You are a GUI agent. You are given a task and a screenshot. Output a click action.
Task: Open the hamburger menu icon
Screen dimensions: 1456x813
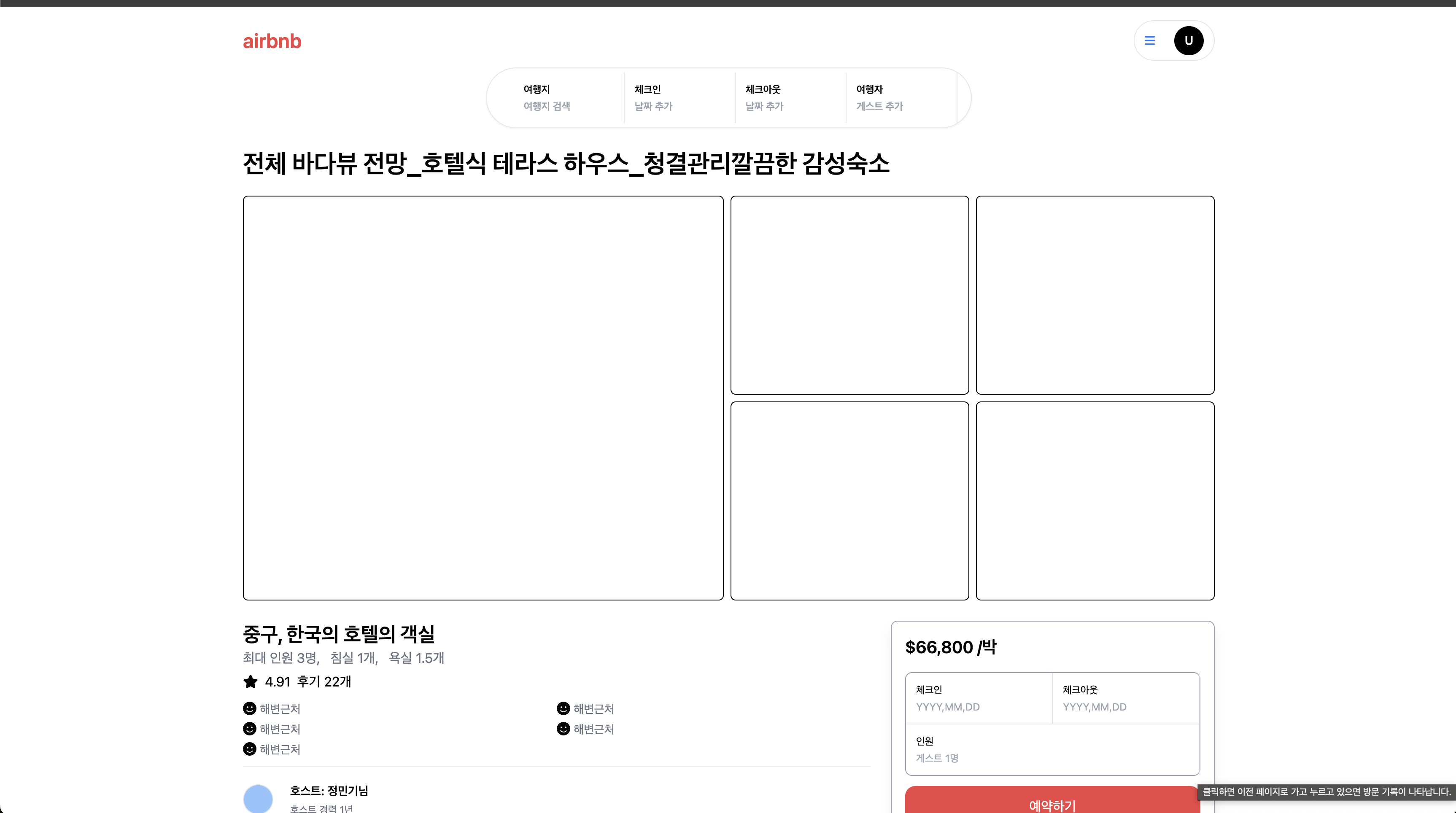click(x=1149, y=40)
